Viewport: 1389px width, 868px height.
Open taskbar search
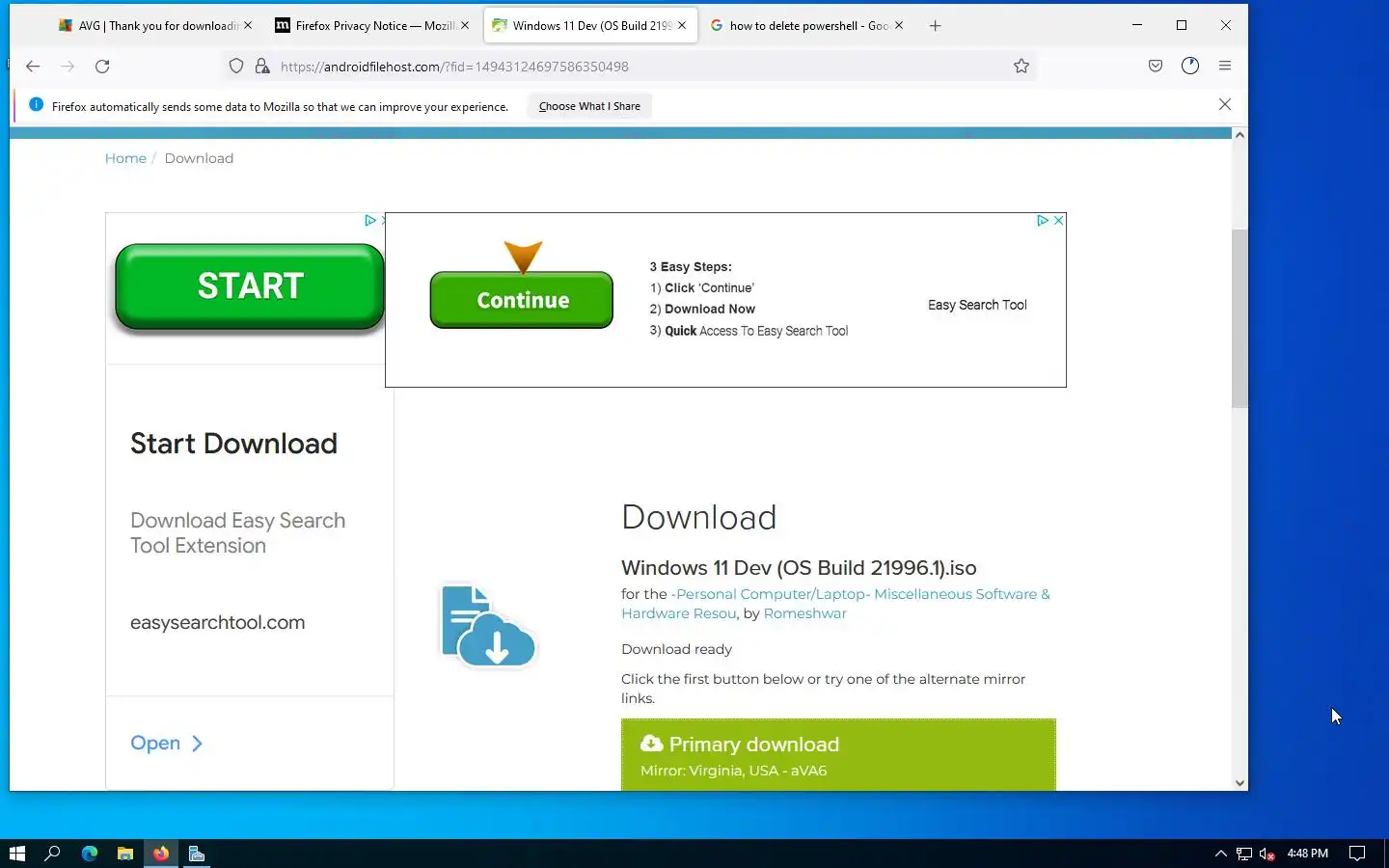tap(53, 854)
